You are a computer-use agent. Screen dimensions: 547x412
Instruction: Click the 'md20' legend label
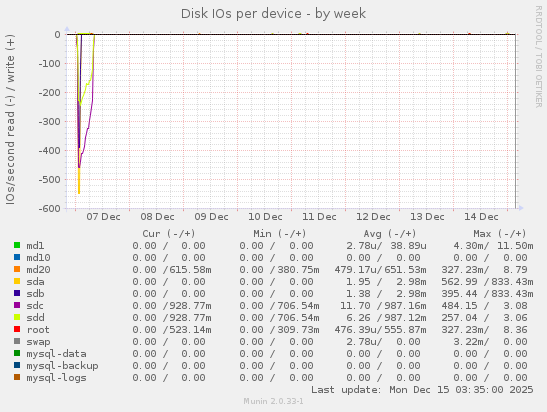click(x=38, y=270)
